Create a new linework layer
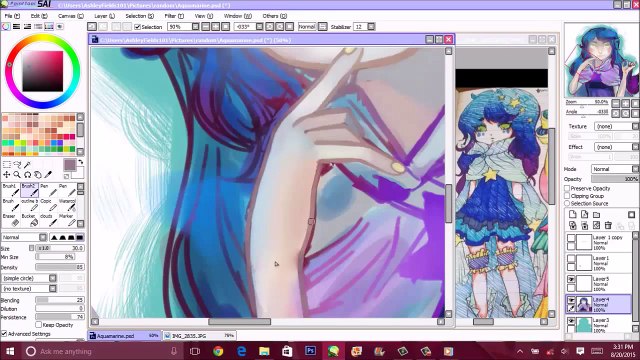This screenshot has width=640, height=360. pyautogui.click(x=584, y=215)
